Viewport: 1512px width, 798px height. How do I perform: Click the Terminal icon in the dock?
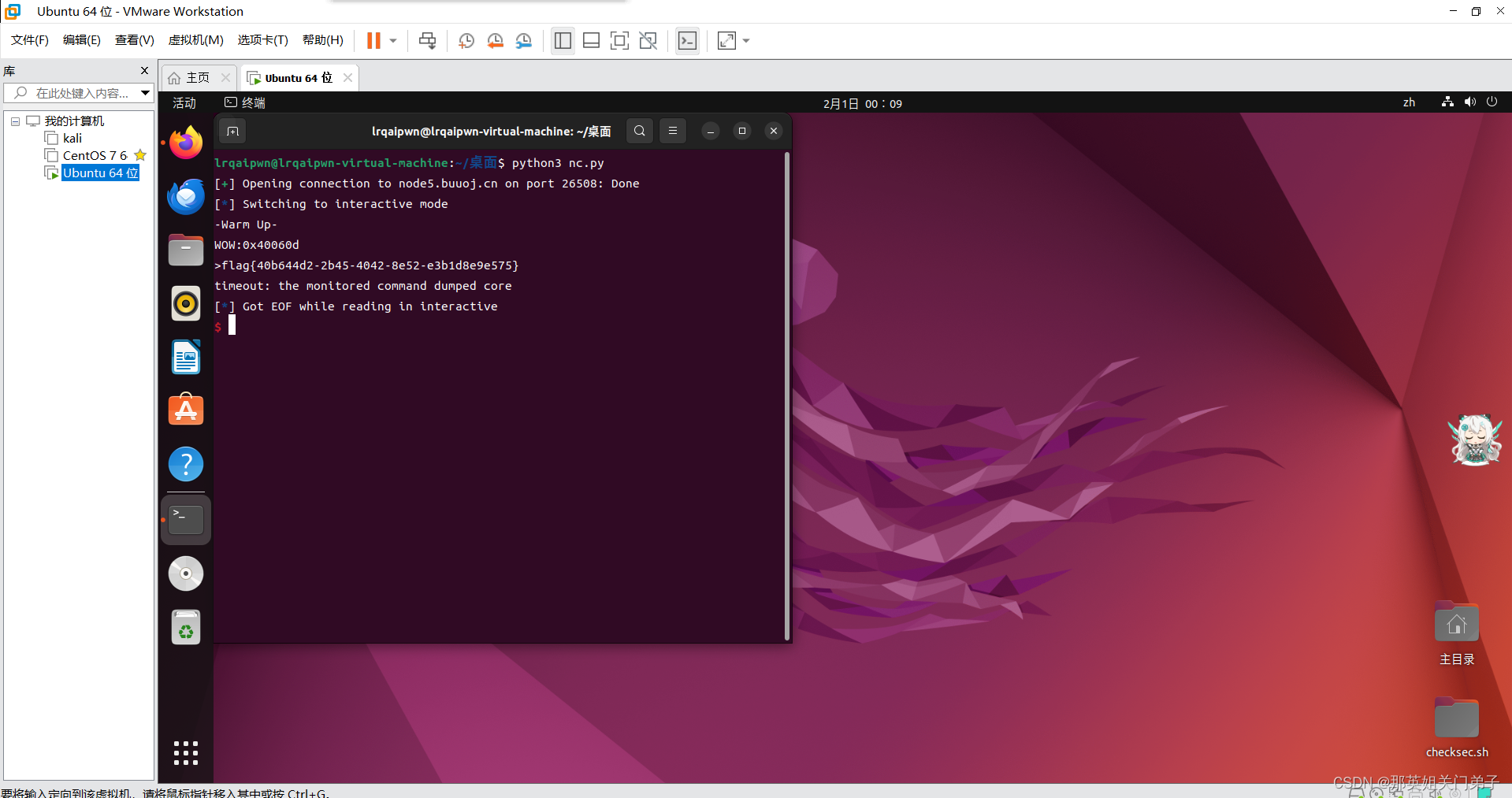pyautogui.click(x=186, y=520)
